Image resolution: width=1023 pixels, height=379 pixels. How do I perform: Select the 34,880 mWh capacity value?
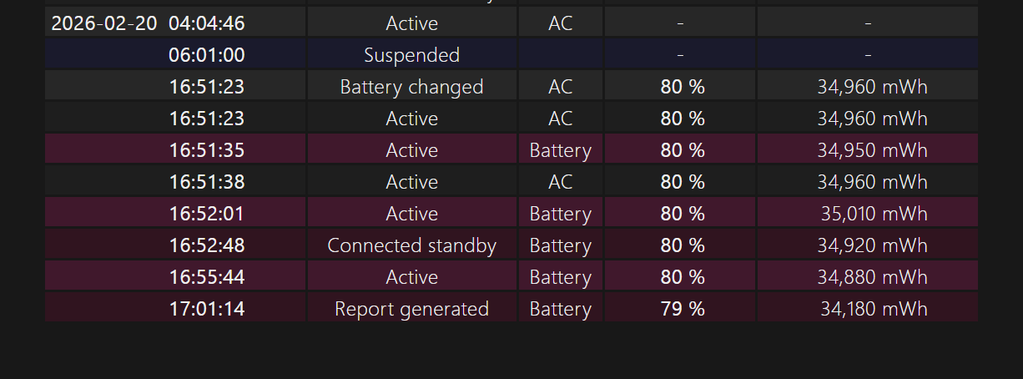872,277
